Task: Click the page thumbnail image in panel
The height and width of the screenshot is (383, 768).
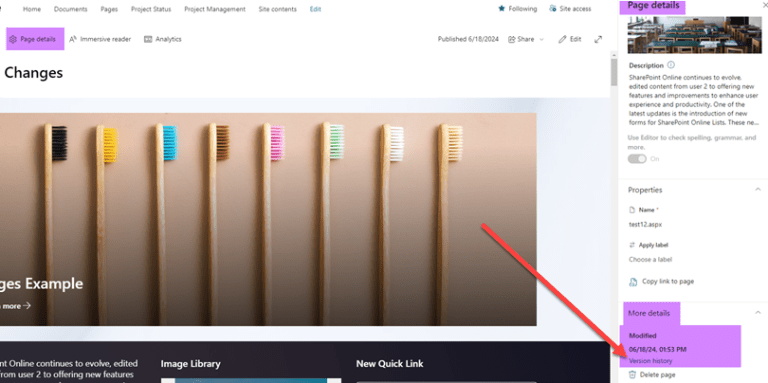Action: [694, 34]
